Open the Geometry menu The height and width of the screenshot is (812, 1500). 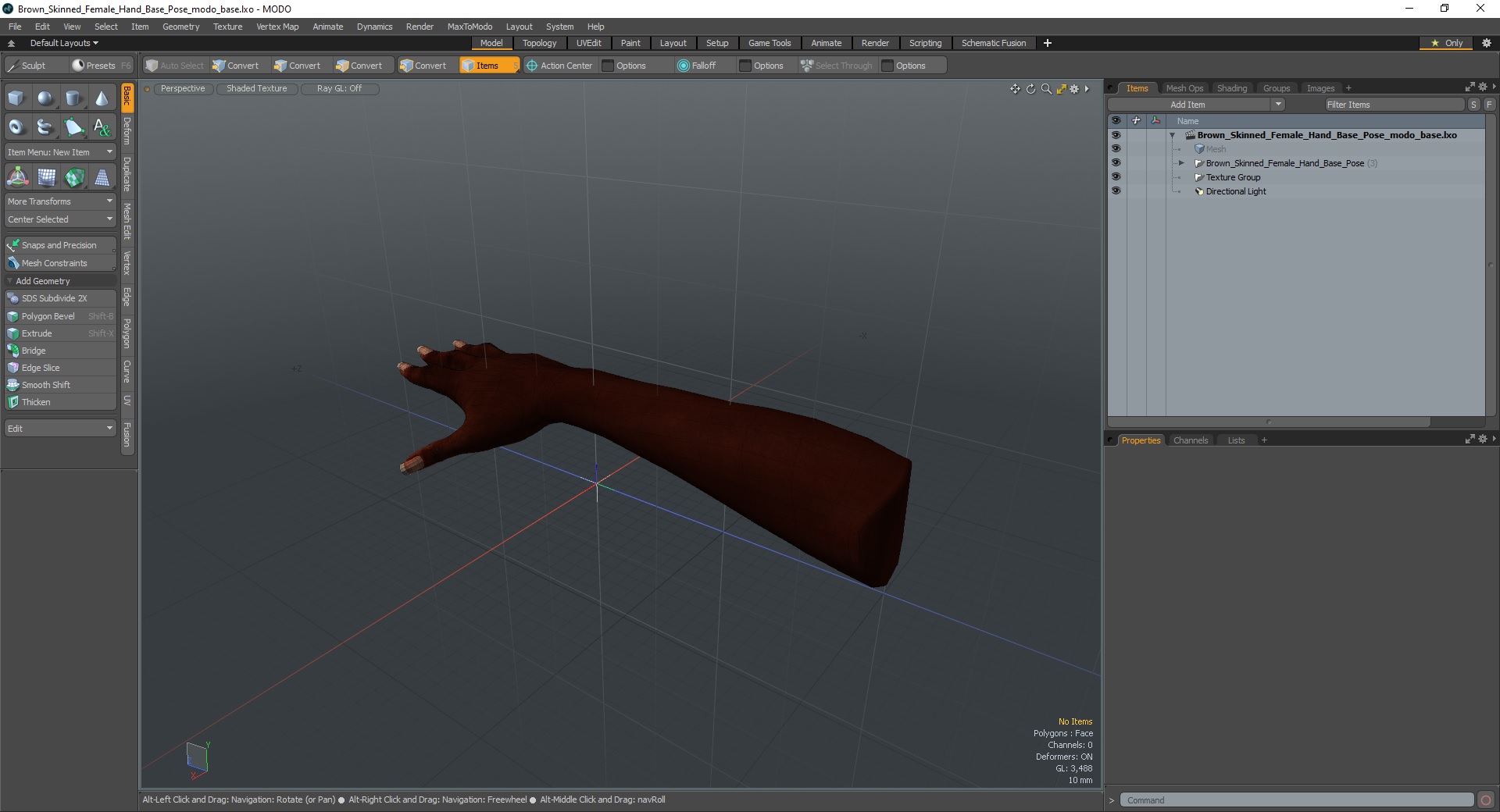180,27
